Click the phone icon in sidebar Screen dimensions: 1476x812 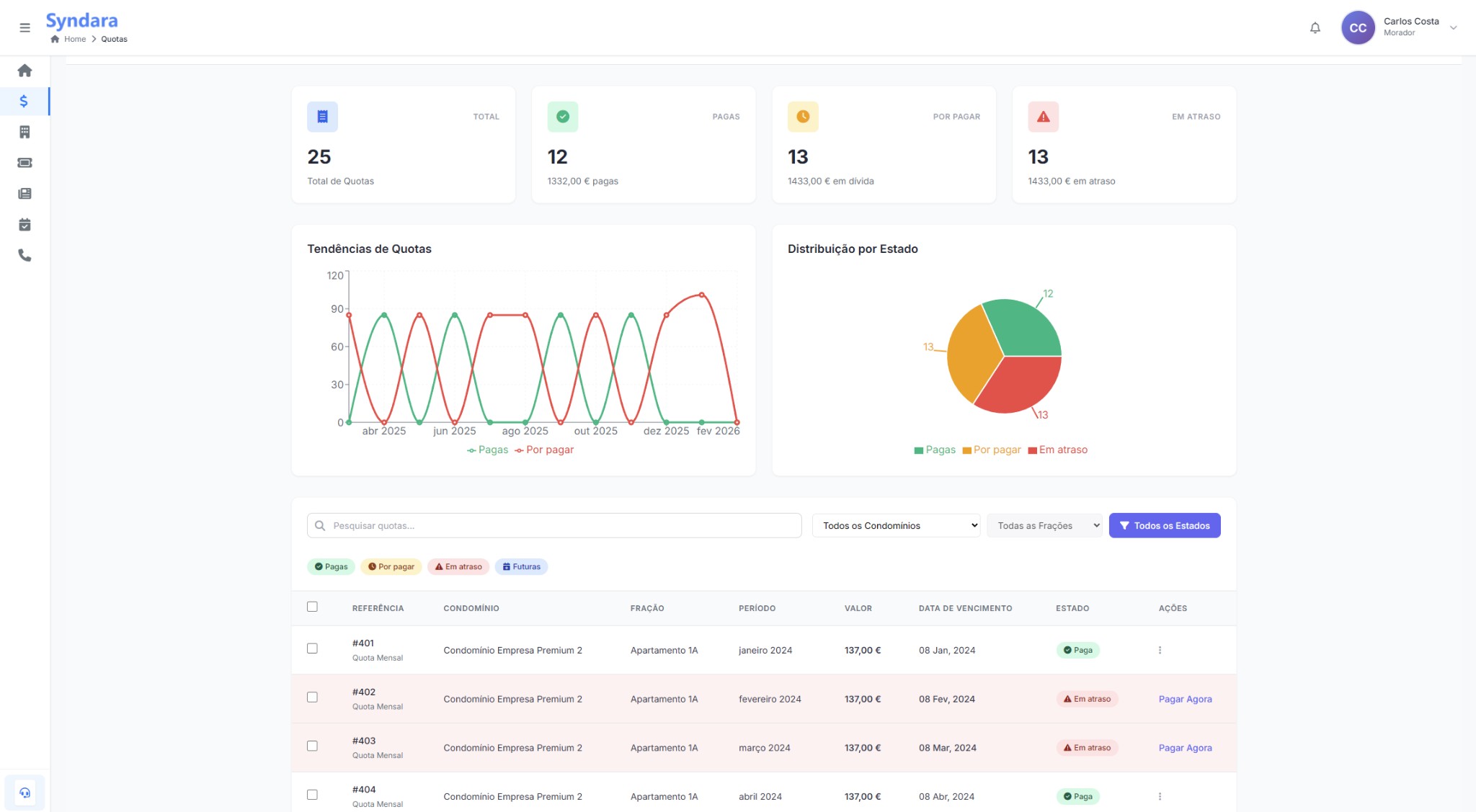25,256
